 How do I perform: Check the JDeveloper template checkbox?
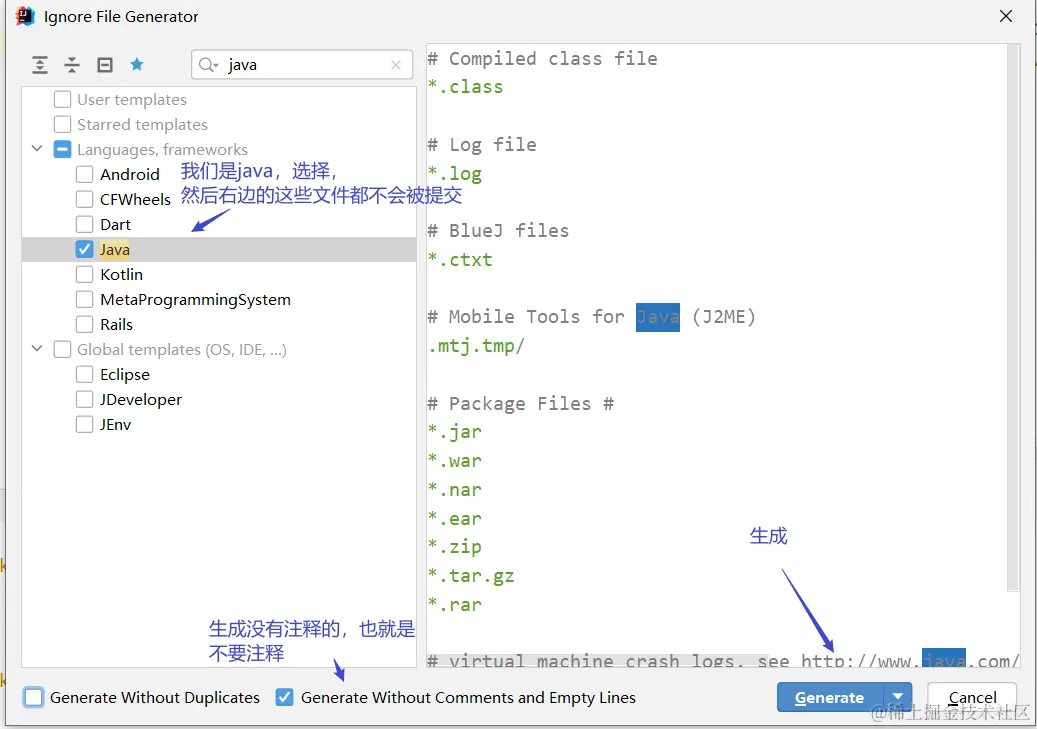[85, 400]
